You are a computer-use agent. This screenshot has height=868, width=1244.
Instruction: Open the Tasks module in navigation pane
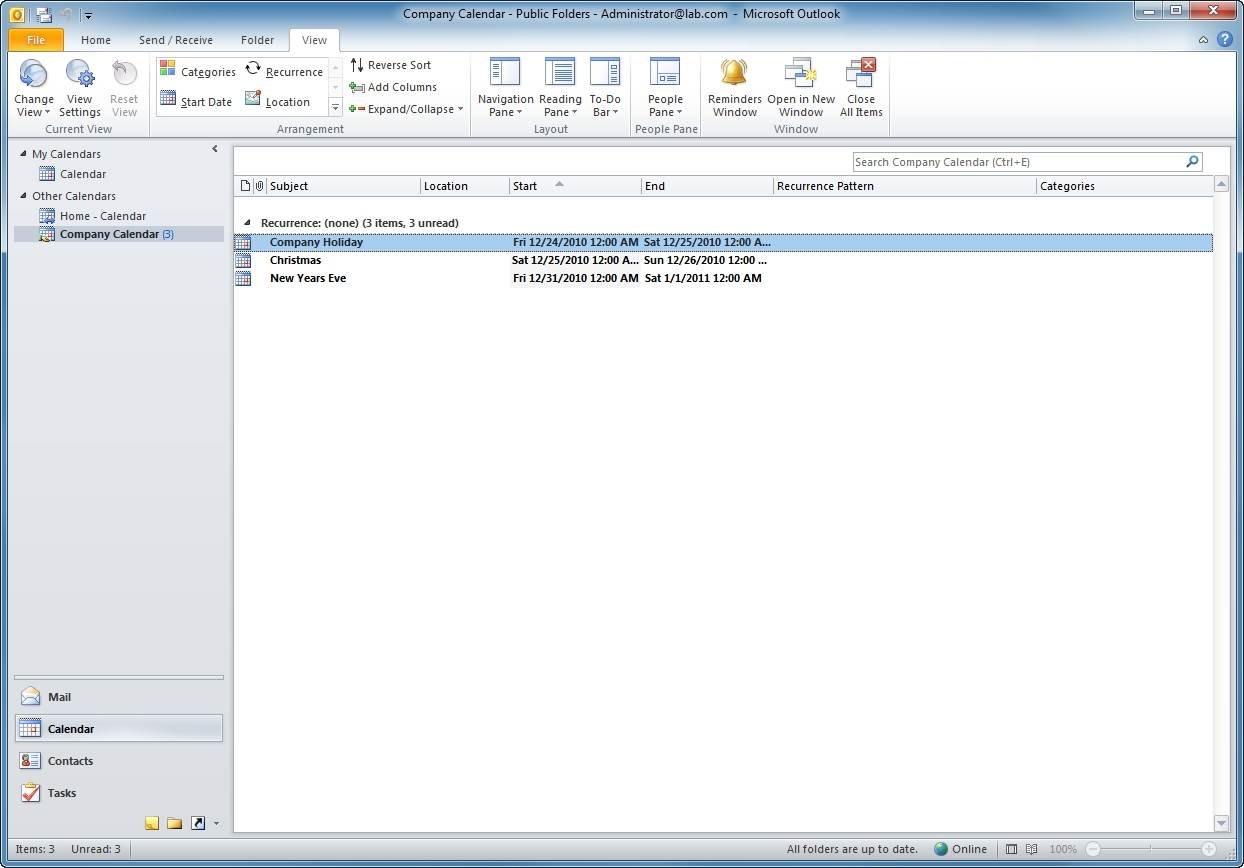pos(61,793)
